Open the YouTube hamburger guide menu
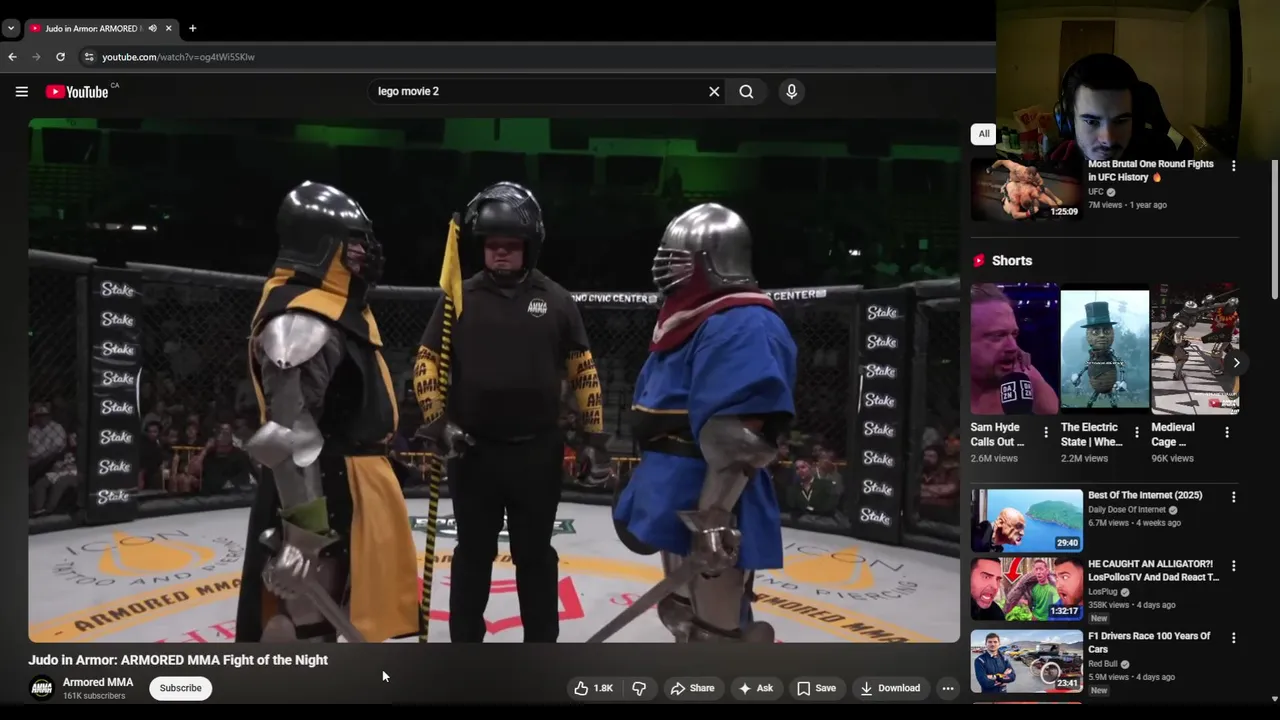The width and height of the screenshot is (1280, 720). point(21,91)
